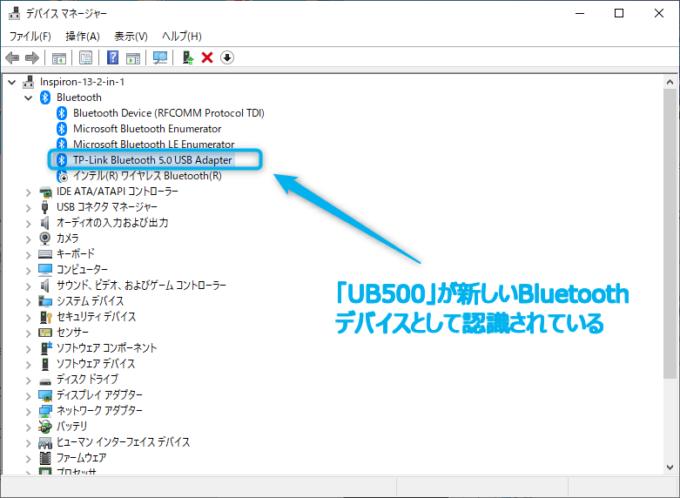Open the 操作(A) menu
This screenshot has height=498, width=680.
[x=82, y=36]
